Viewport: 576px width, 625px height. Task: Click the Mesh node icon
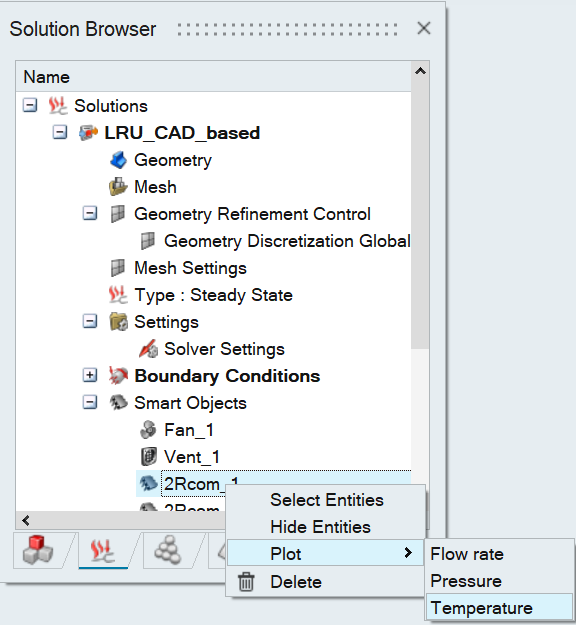pyautogui.click(x=118, y=187)
